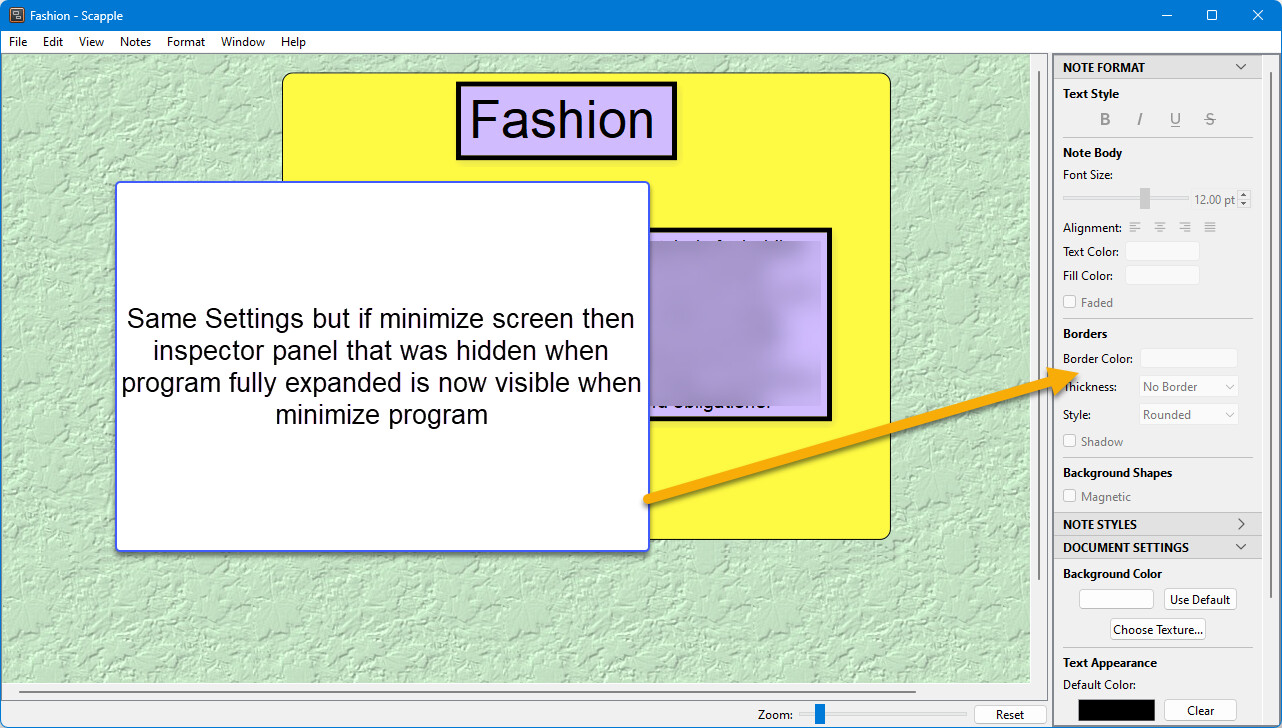This screenshot has width=1282, height=728.
Task: Align note text right
Action: (x=1185, y=228)
